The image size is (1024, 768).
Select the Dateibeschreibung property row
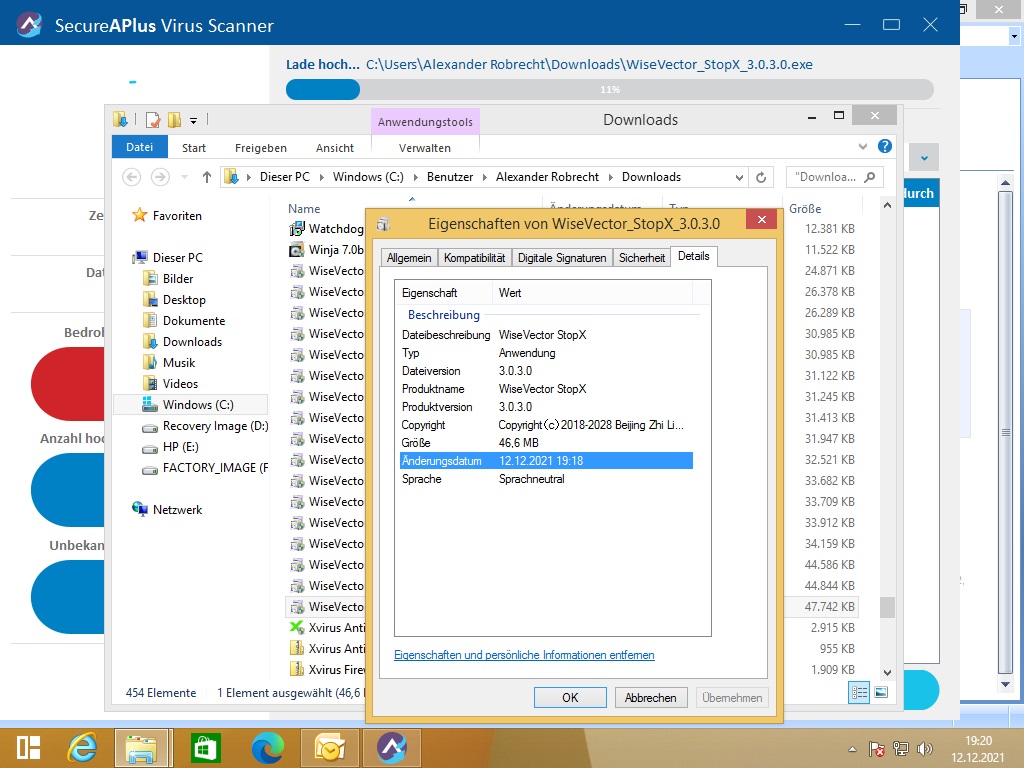click(546, 334)
